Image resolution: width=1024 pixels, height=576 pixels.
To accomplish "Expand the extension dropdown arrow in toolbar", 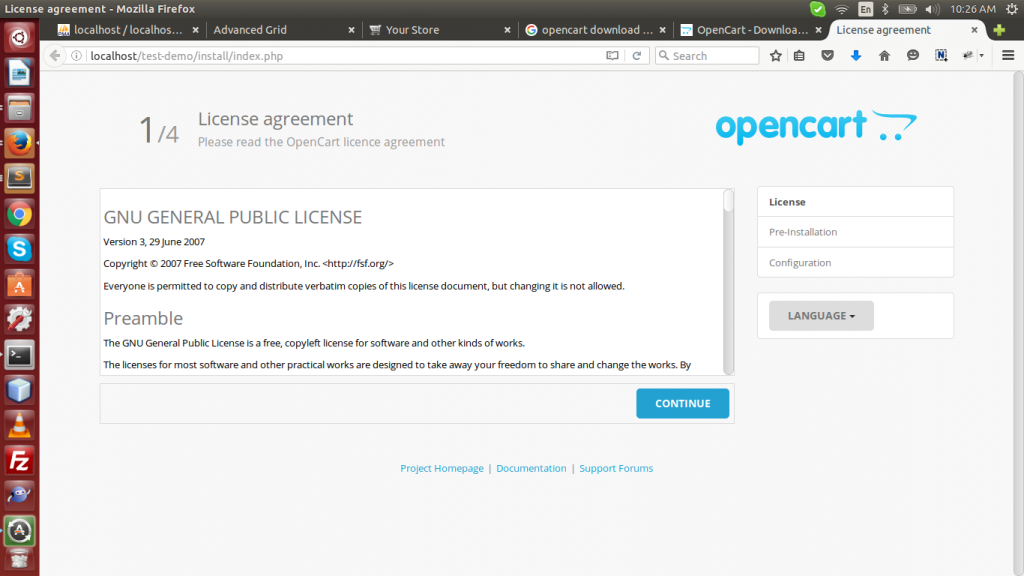I will click(982, 56).
